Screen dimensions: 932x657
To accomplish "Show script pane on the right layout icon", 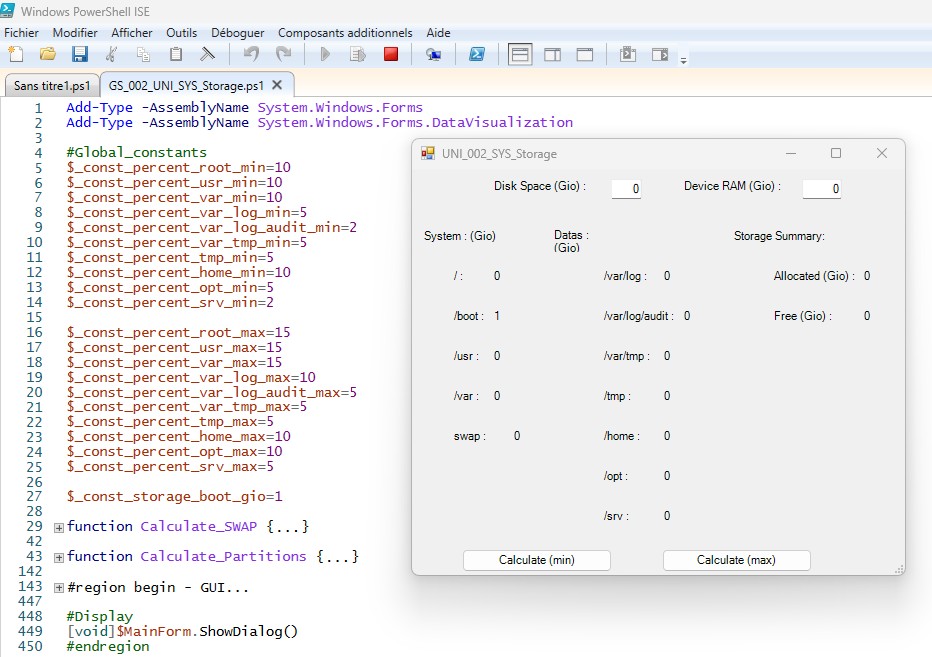I will 553,54.
